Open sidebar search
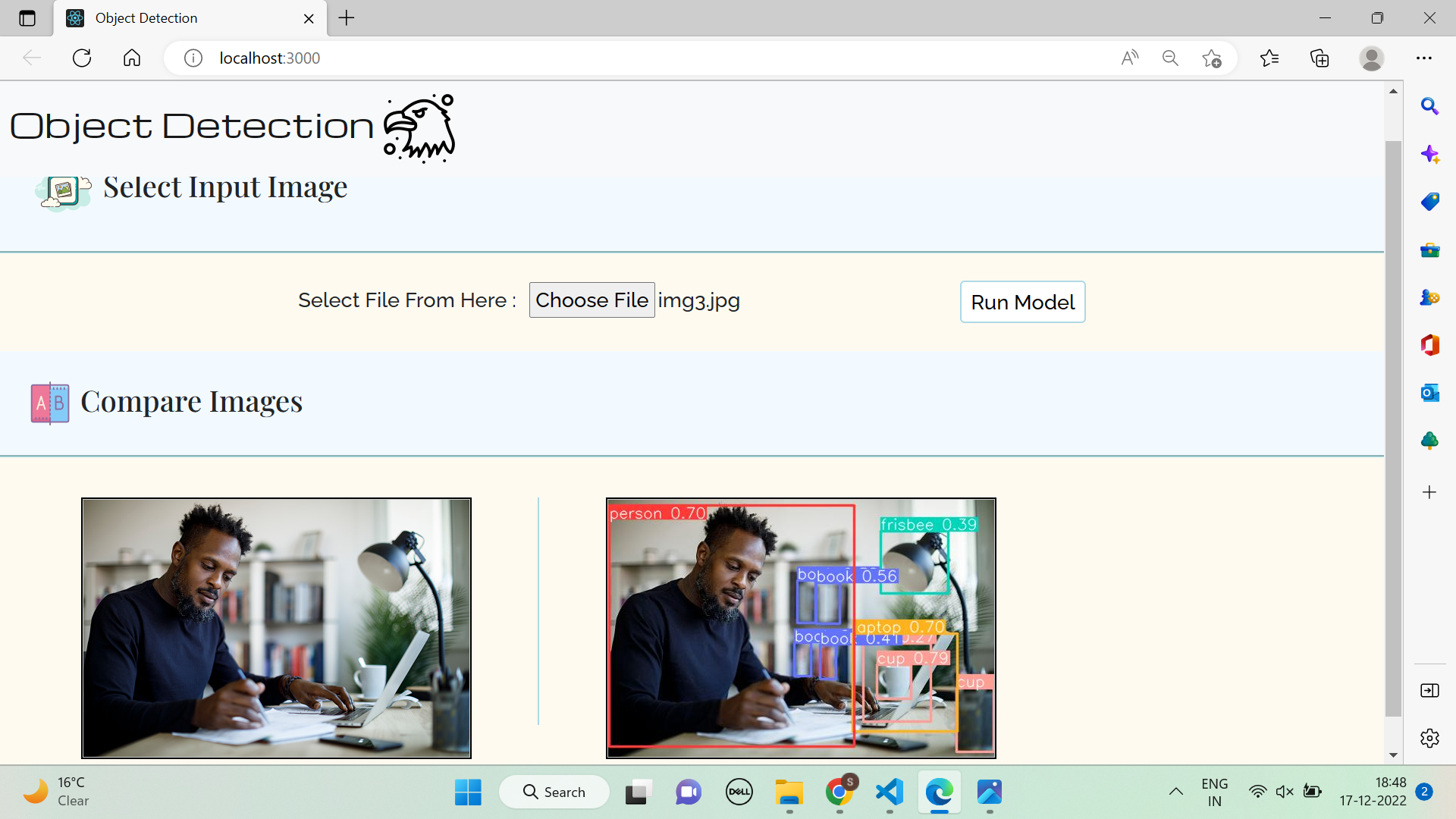Image resolution: width=1456 pixels, height=819 pixels. pyautogui.click(x=1430, y=106)
